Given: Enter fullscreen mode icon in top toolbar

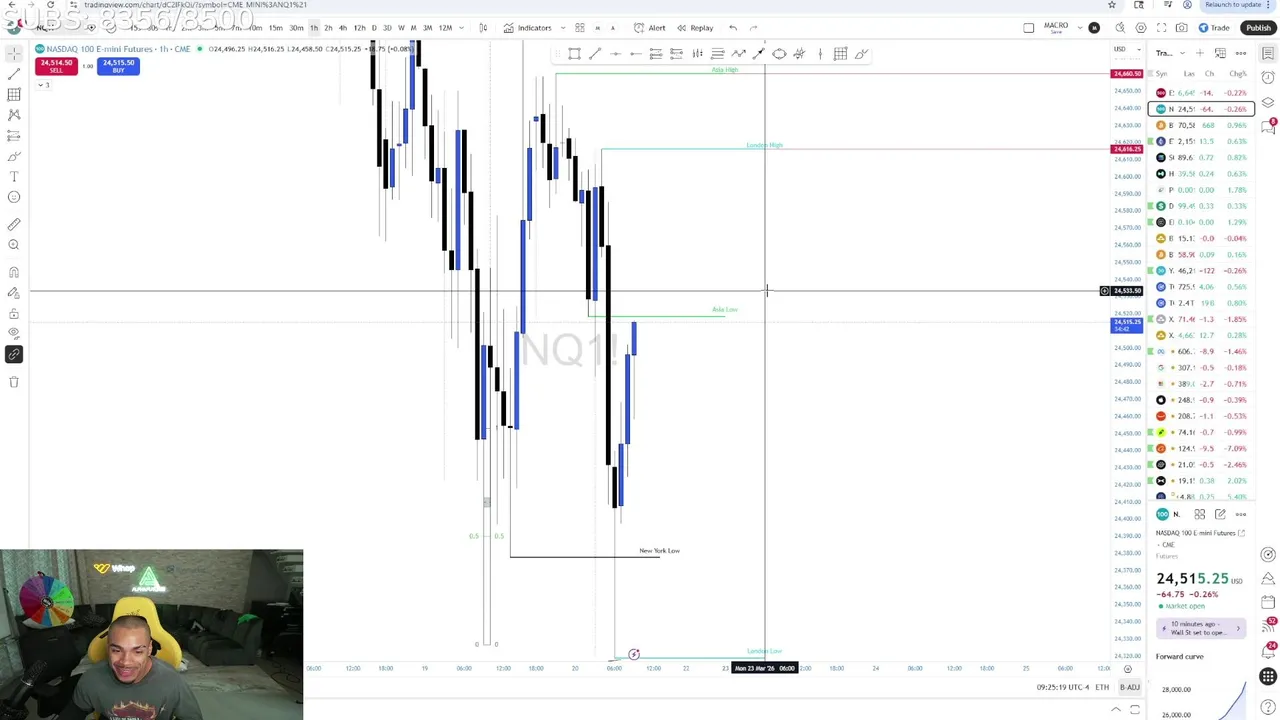Looking at the screenshot, I should coord(1161,28).
